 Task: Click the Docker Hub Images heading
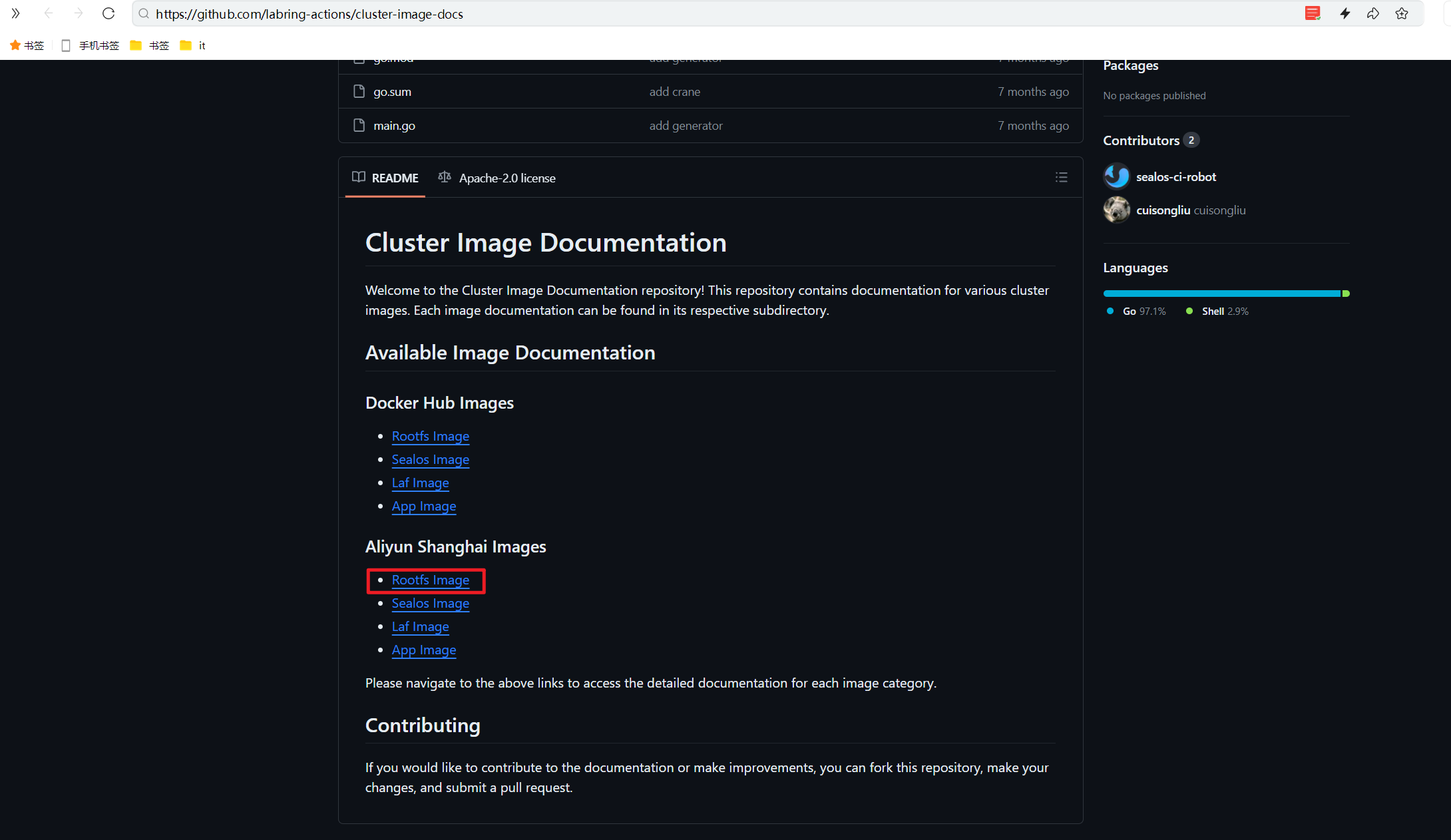coord(439,403)
